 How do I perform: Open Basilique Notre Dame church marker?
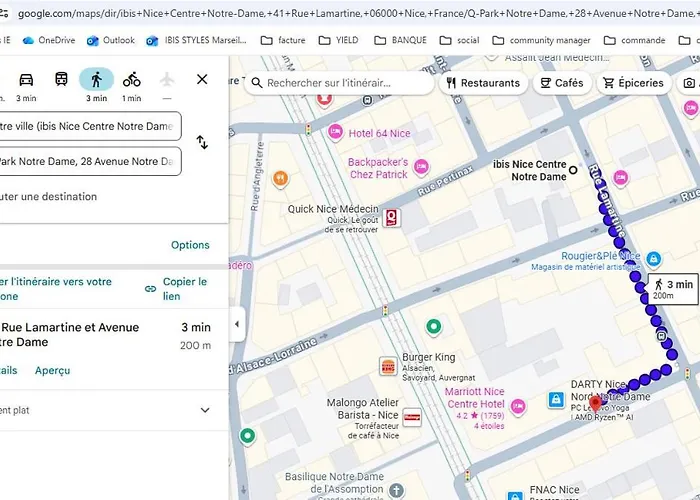tap(396, 490)
